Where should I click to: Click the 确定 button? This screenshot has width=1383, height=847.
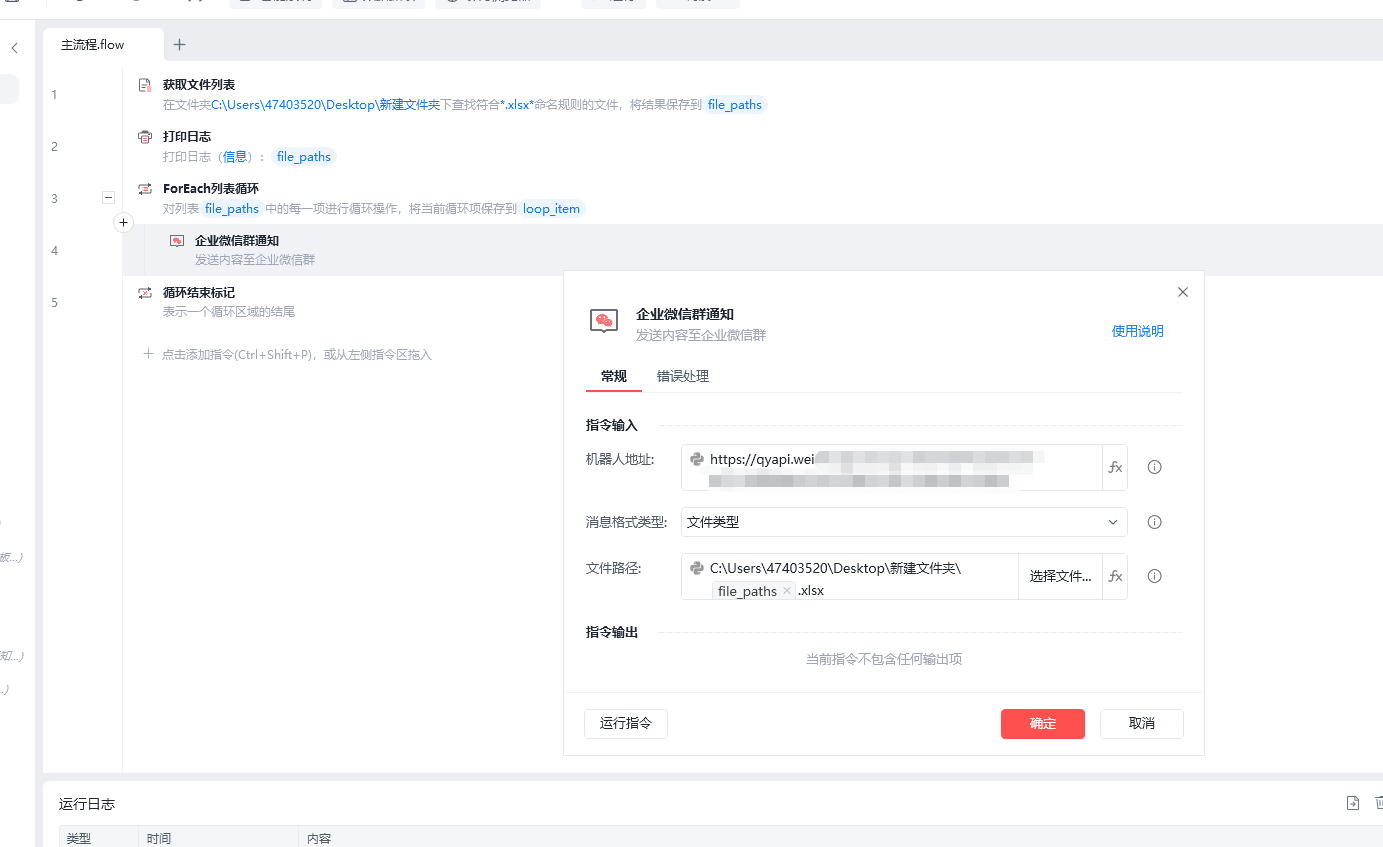(1042, 724)
